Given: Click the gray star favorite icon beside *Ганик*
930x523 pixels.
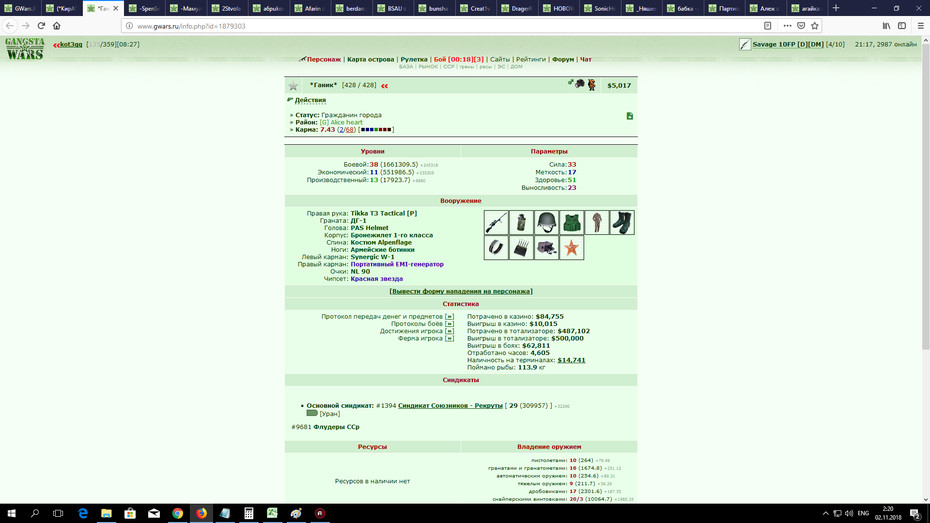Looking at the screenshot, I should [293, 86].
